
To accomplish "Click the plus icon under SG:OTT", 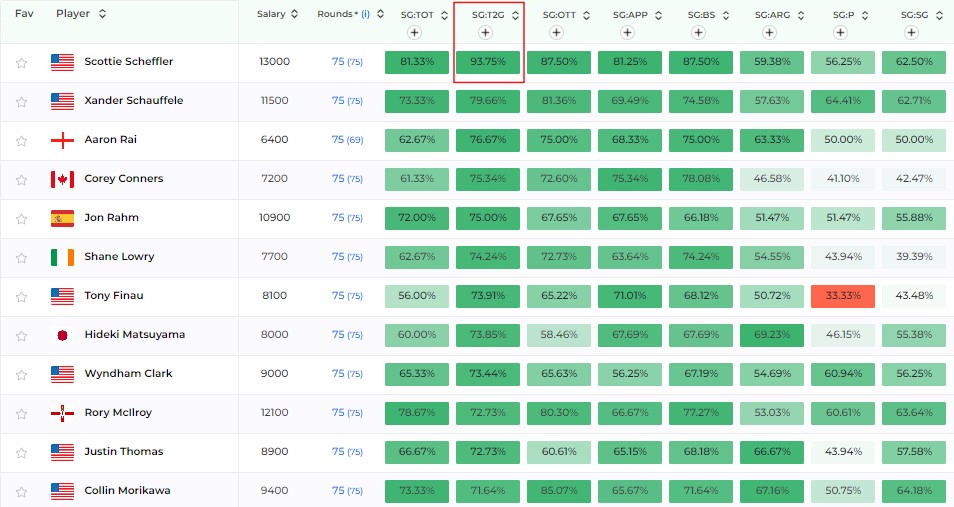I will pyautogui.click(x=556, y=33).
